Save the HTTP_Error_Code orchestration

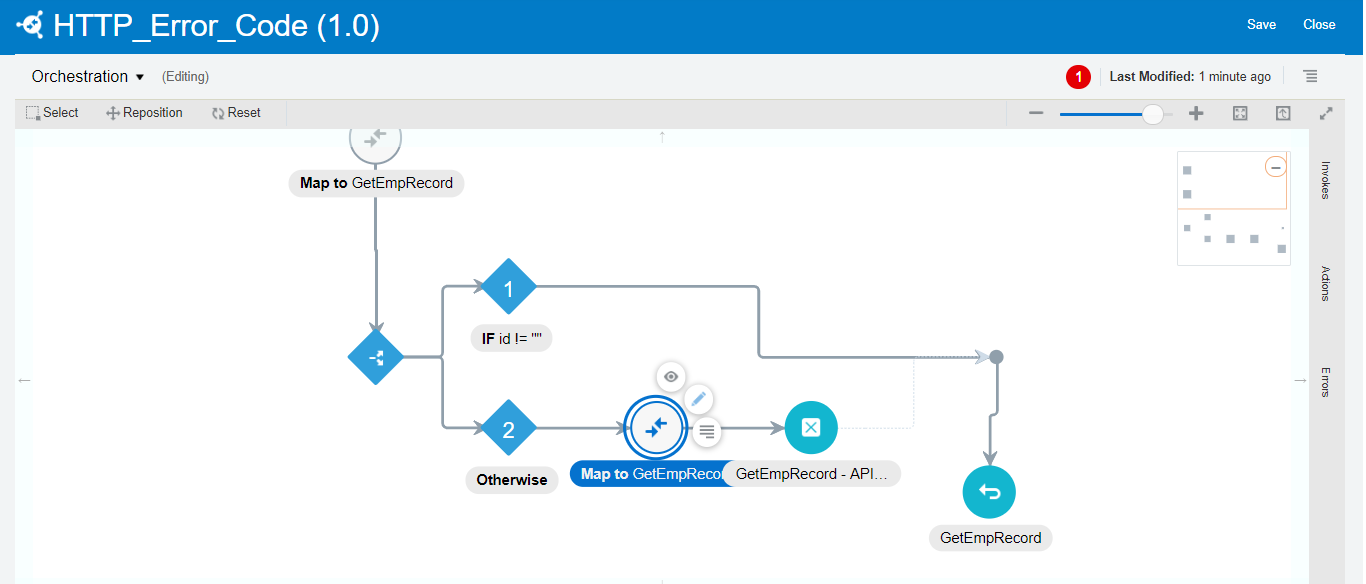point(1261,24)
